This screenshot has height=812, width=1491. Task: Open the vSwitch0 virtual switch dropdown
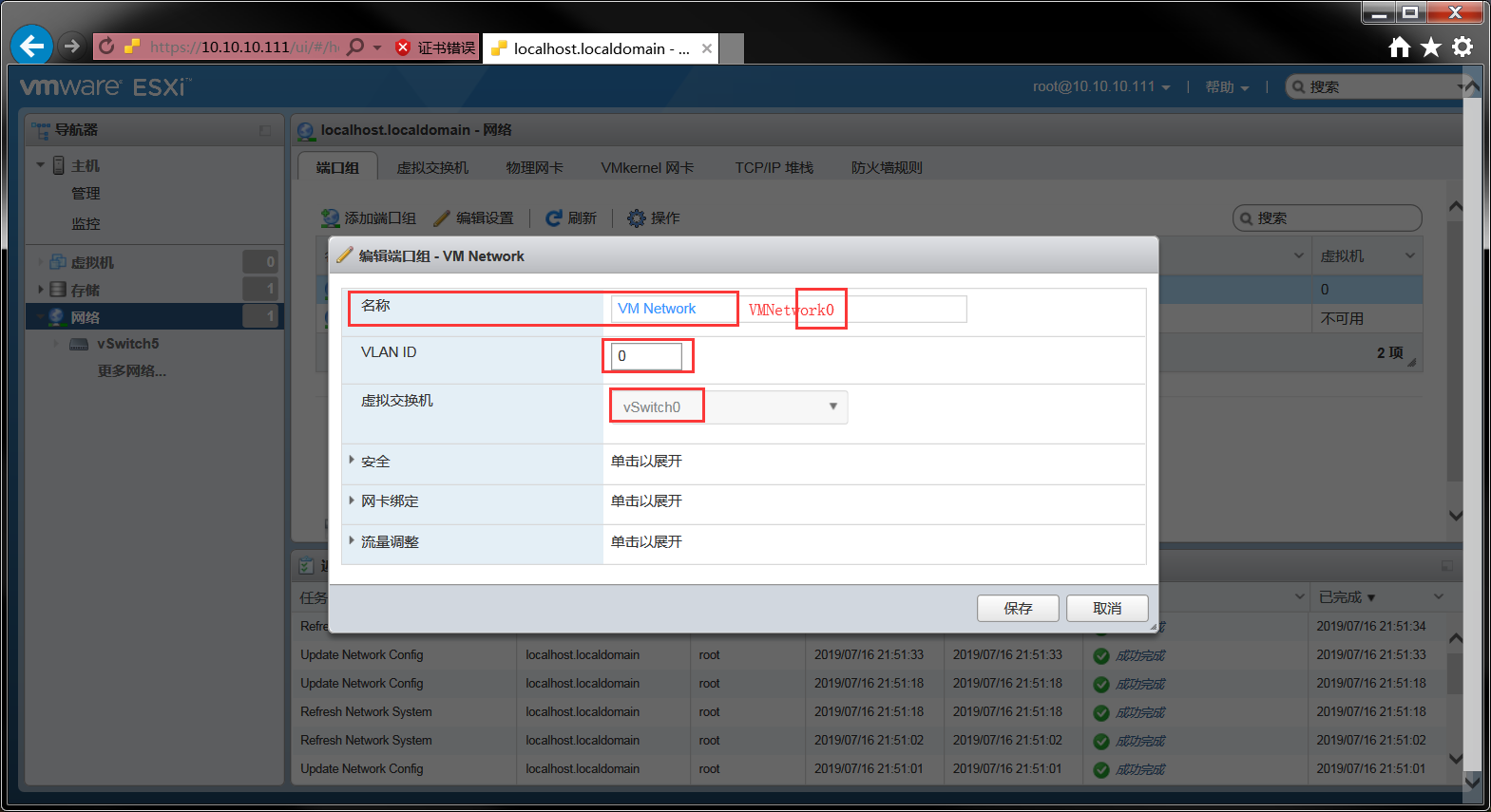coord(728,406)
